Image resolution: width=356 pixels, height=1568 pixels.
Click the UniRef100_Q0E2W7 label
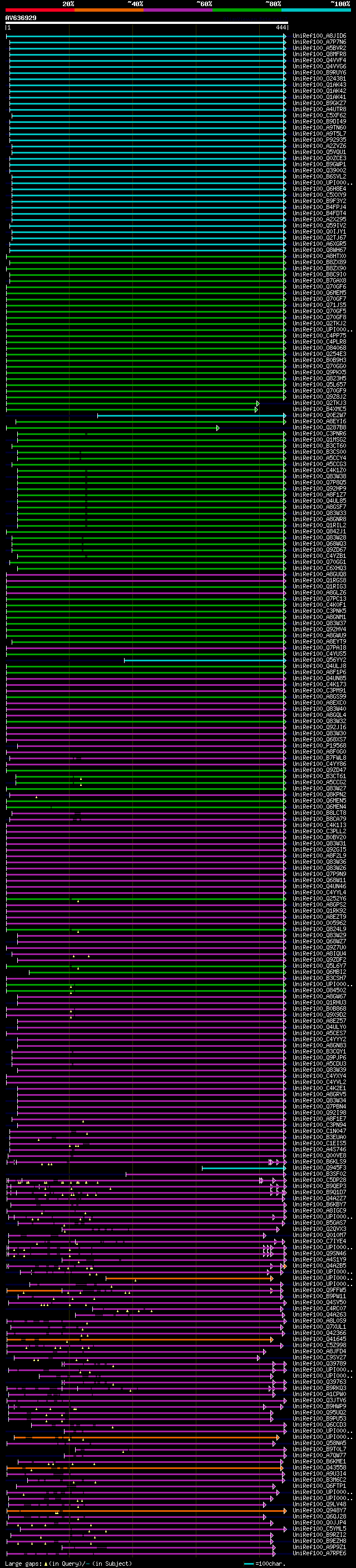(319, 415)
